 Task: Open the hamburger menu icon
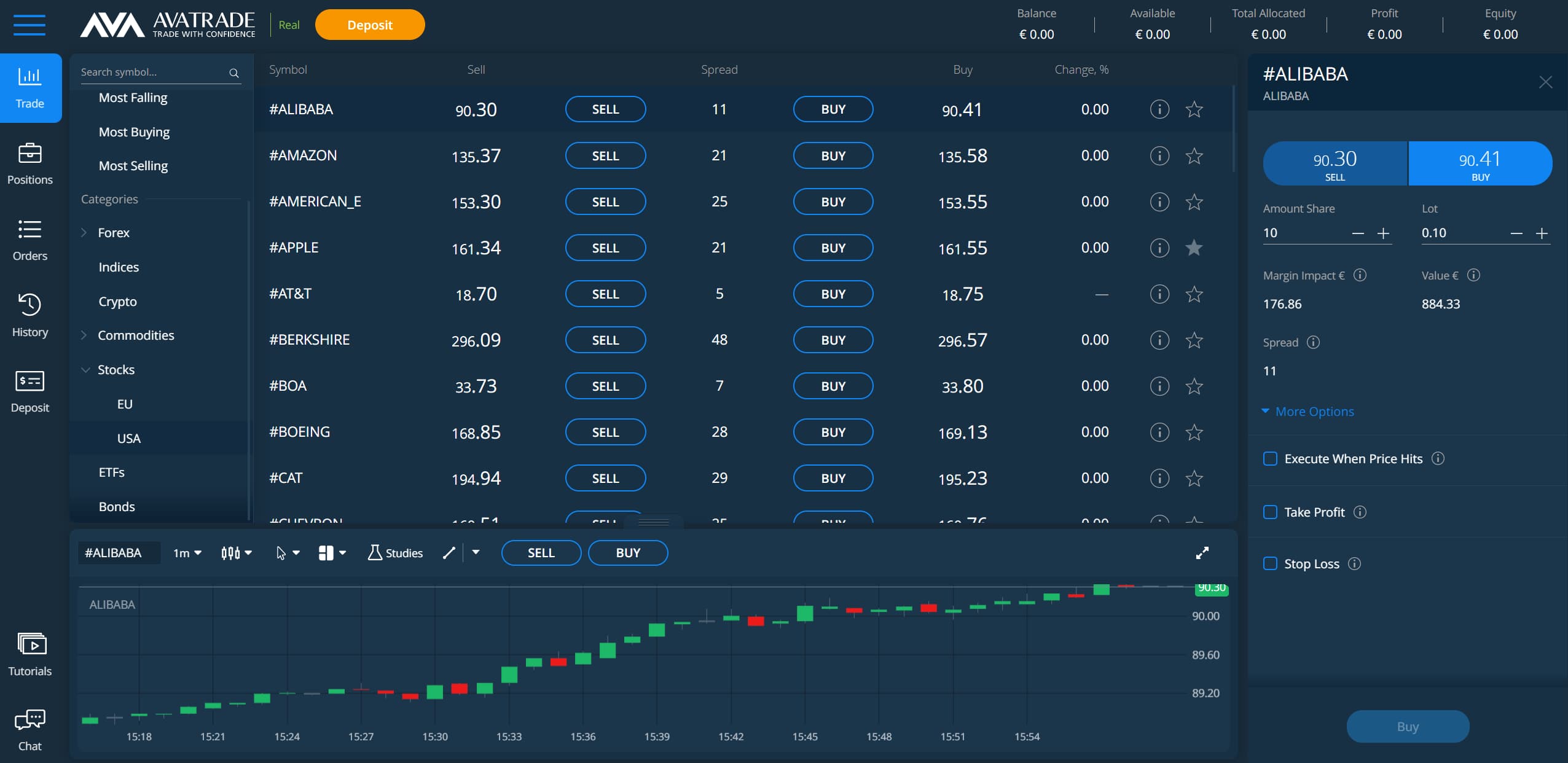click(x=29, y=25)
